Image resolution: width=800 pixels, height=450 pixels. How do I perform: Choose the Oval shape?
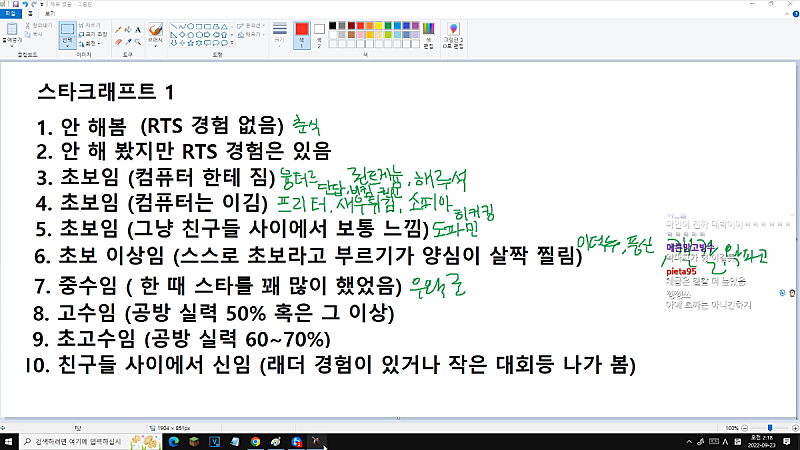click(191, 26)
